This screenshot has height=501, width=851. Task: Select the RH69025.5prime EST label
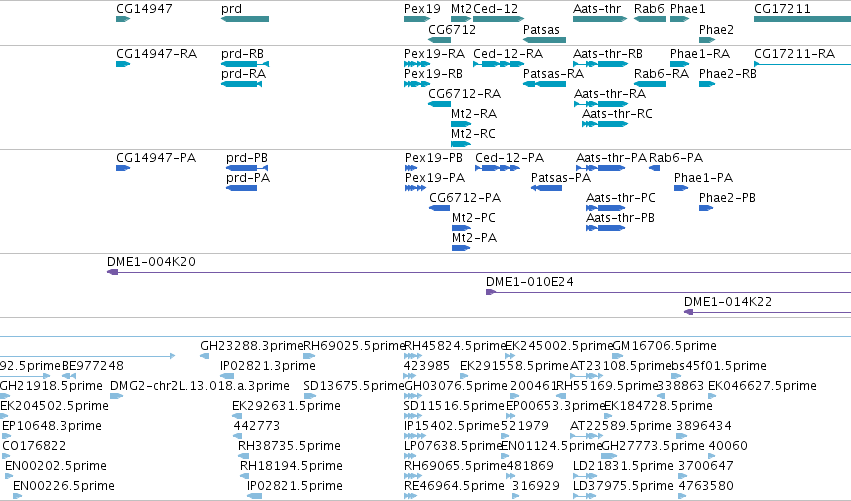[x=354, y=346]
